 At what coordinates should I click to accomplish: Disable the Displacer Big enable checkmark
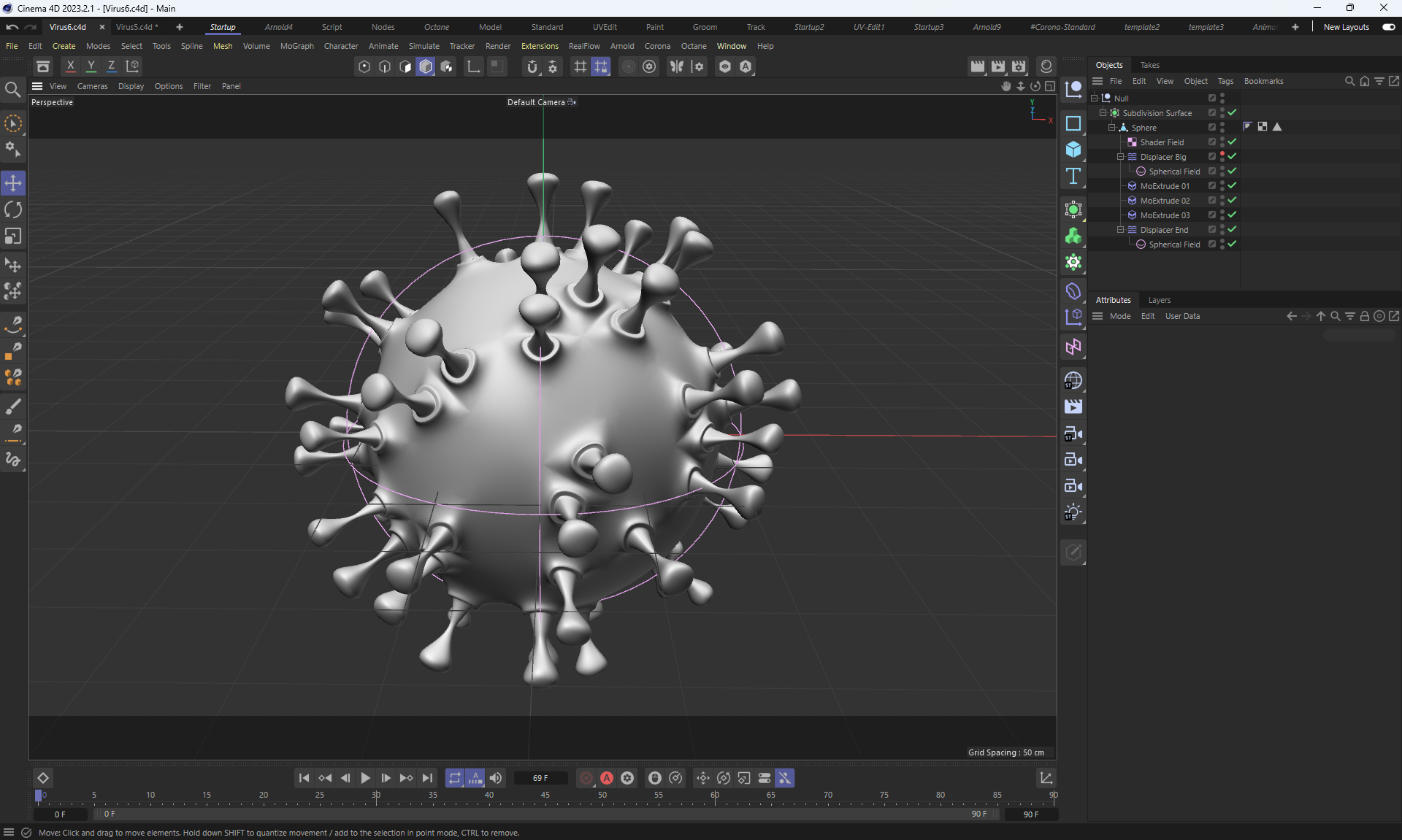1232,156
